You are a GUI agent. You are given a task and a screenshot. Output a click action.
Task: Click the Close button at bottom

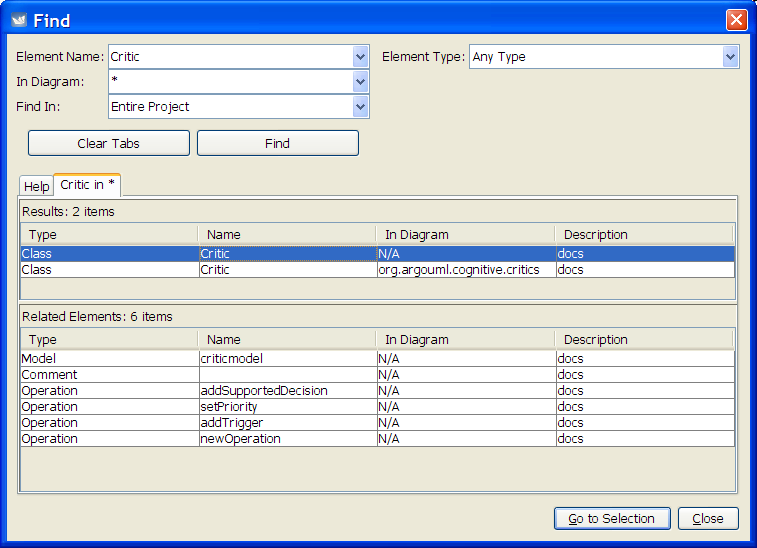click(708, 518)
